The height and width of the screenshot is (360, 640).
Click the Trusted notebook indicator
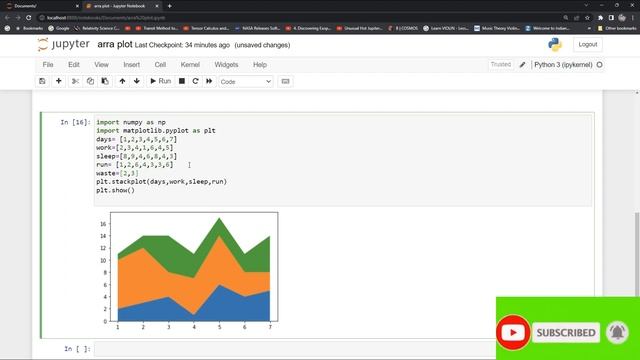[501, 64]
